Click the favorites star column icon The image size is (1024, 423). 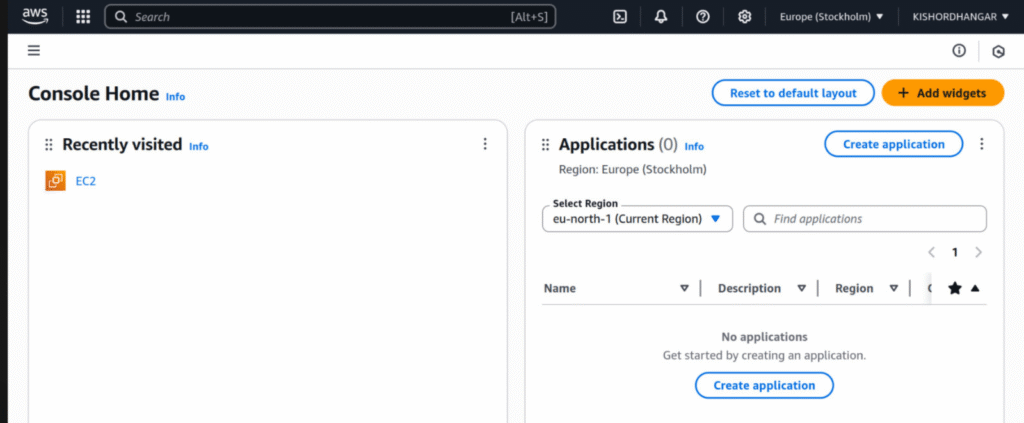tap(955, 288)
